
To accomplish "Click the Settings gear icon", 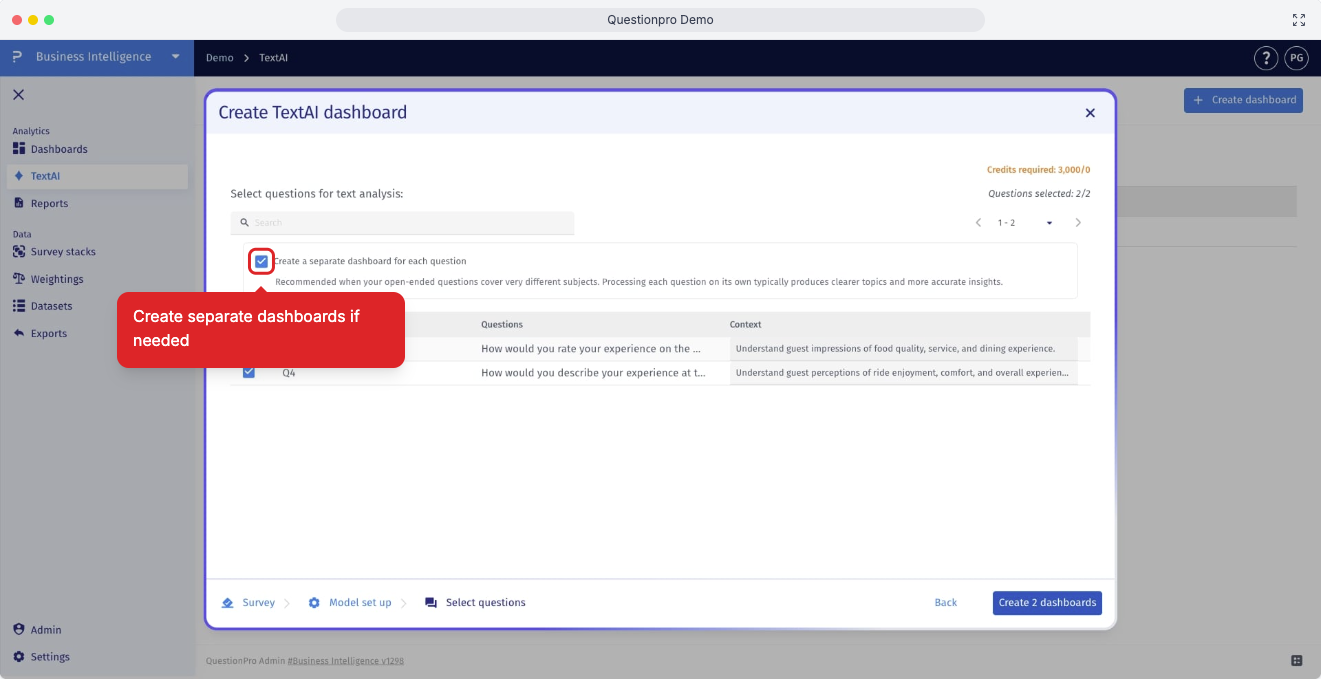I will (19, 657).
